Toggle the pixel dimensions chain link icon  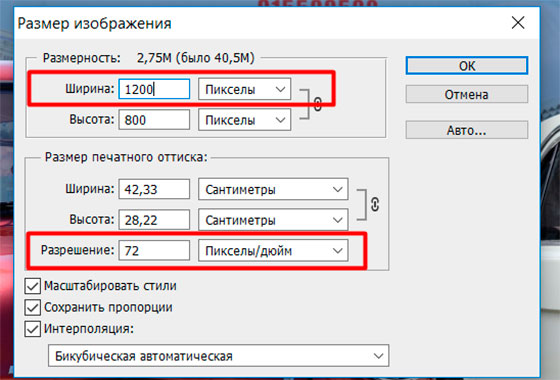tap(318, 104)
